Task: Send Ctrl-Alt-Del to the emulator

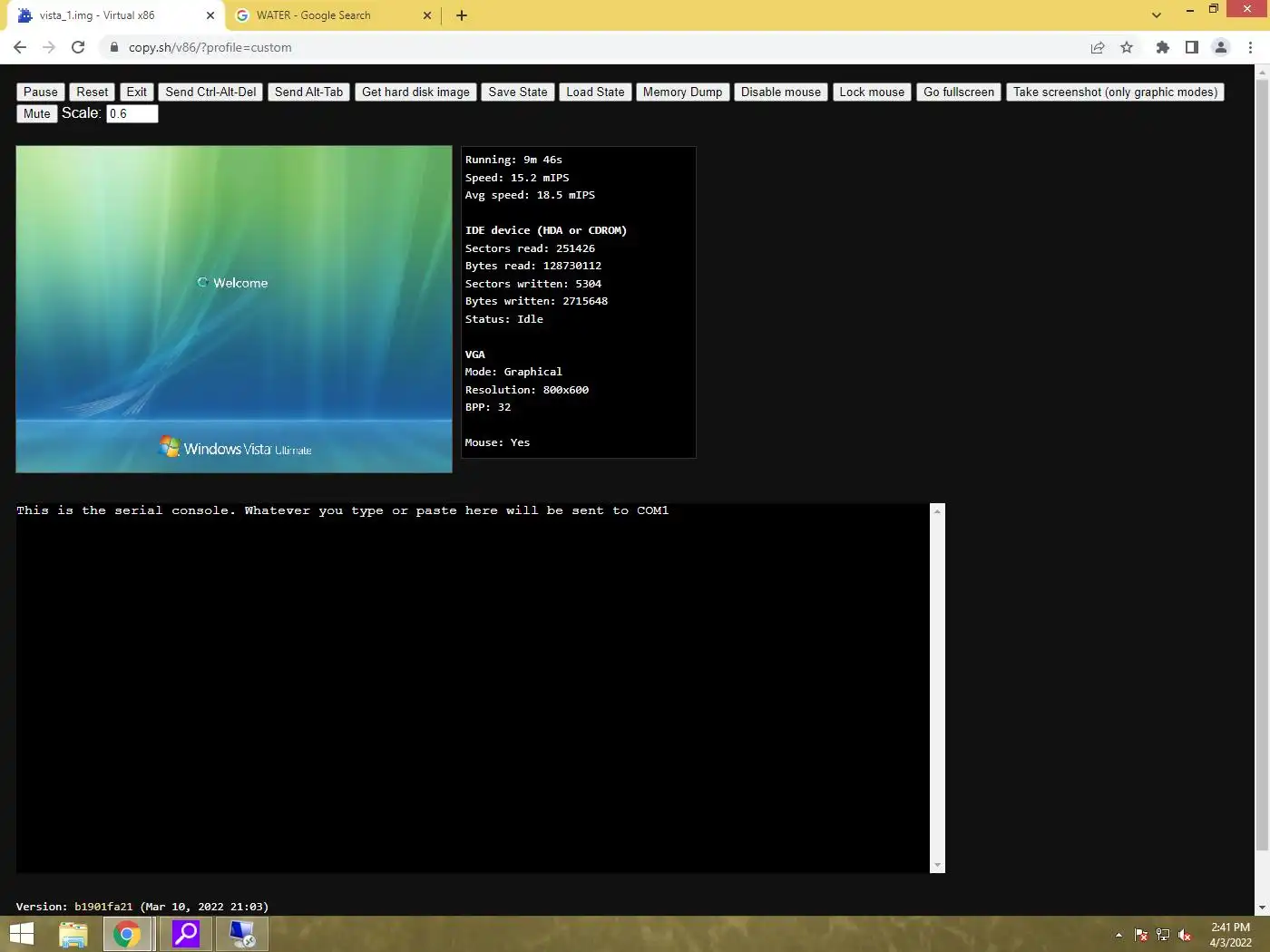Action: (x=210, y=92)
